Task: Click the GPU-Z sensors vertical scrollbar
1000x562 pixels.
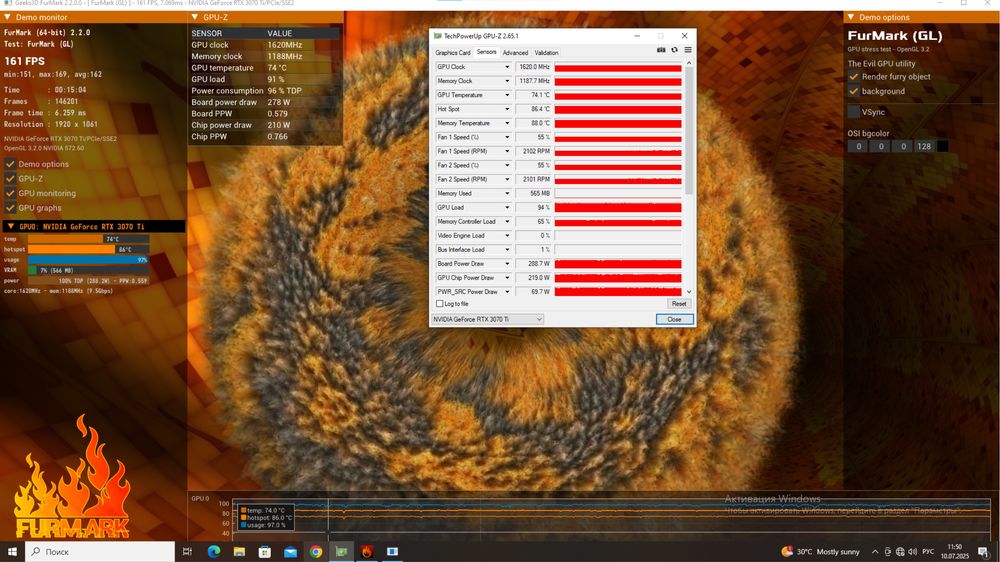Action: [x=689, y=131]
